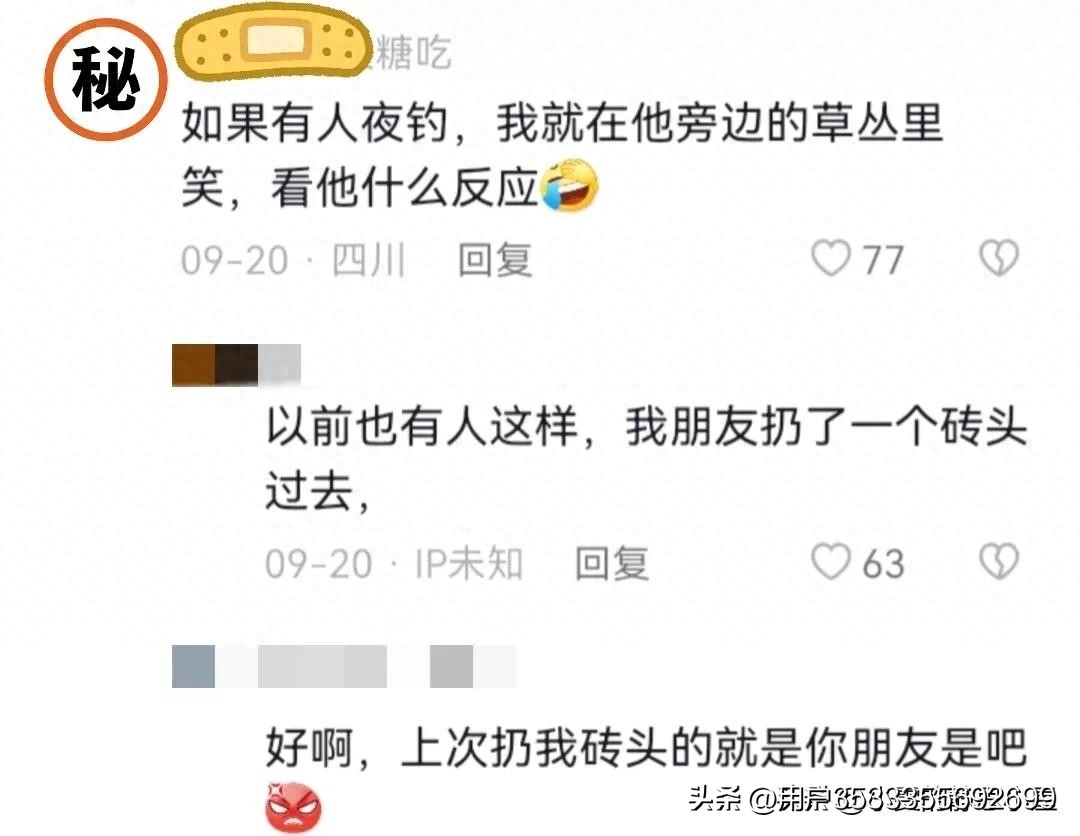Like the top comment with 77 likes
This screenshot has width=1080, height=836.
[x=831, y=258]
